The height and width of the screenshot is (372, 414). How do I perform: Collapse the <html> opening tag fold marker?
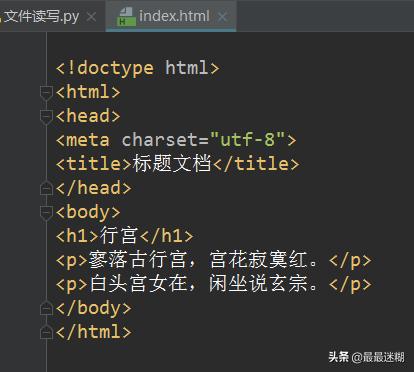click(46, 92)
